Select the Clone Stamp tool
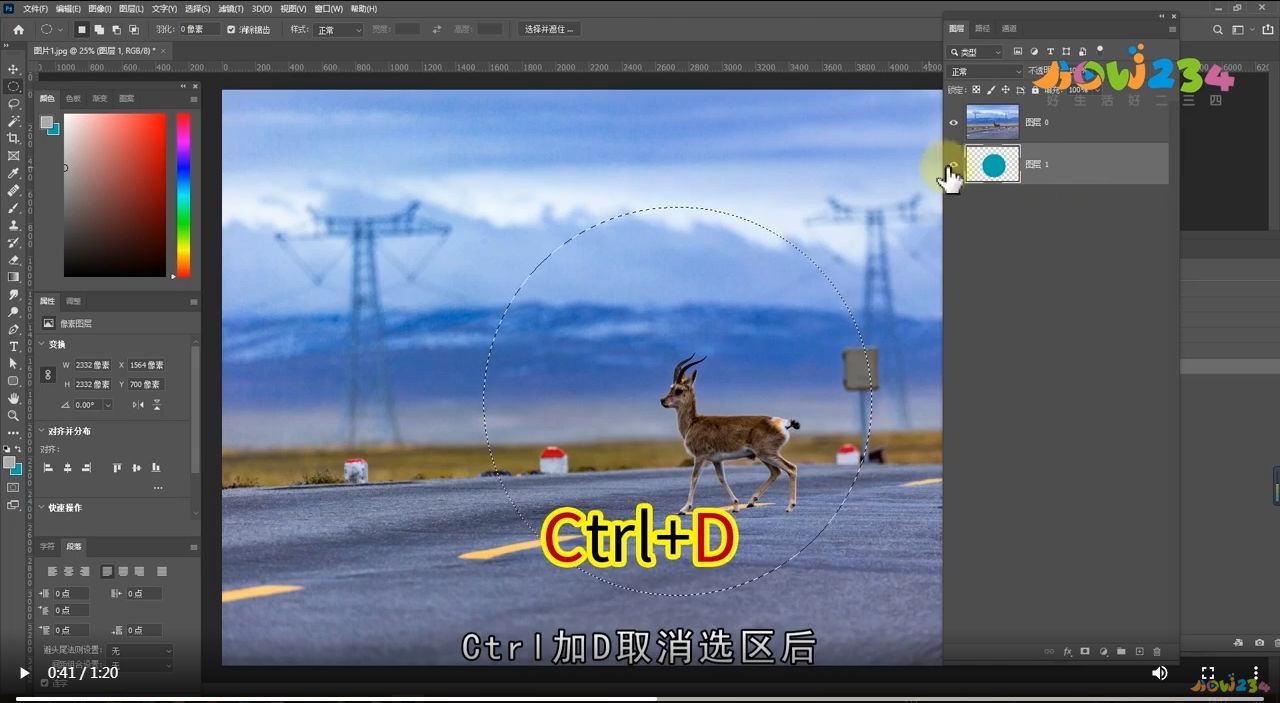Viewport: 1280px width, 703px height. point(14,225)
